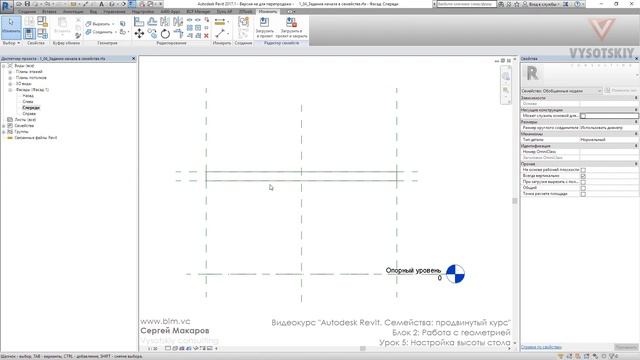Toggle Room Calculation Point checkbox
Viewport: 640px width, 360px height.
pyautogui.click(x=583, y=194)
